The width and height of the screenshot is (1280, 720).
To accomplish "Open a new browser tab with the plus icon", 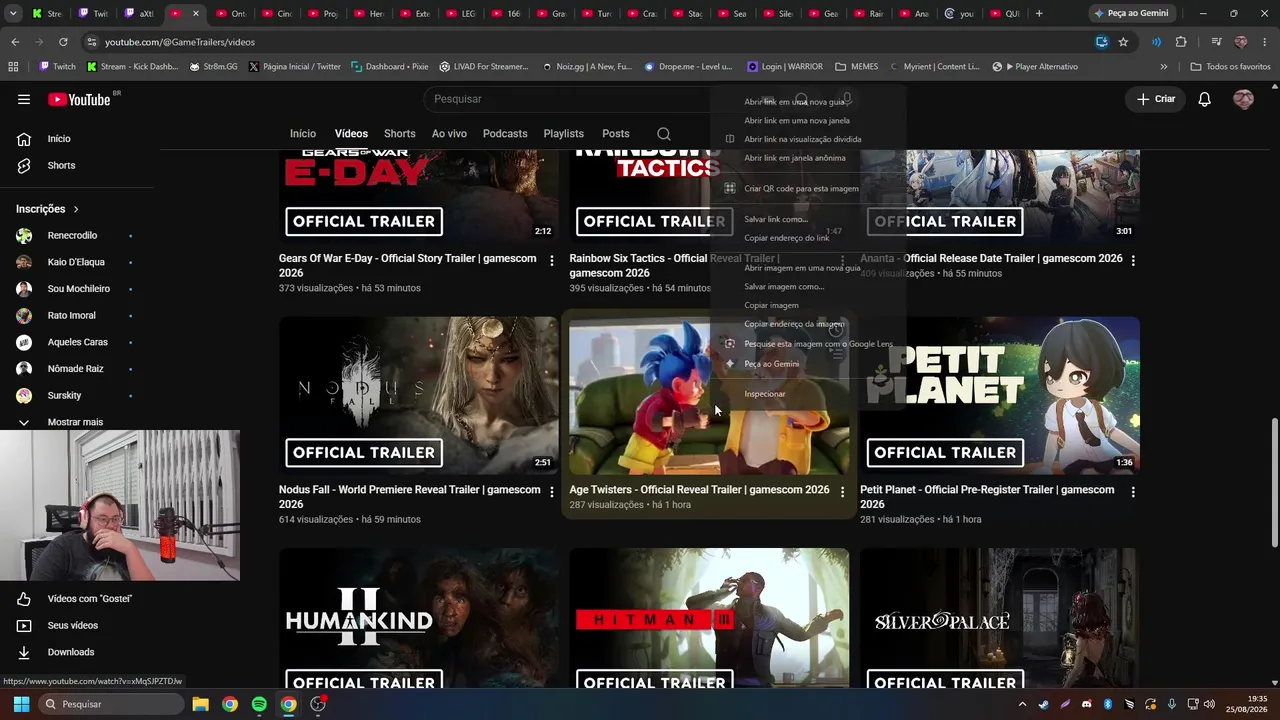I will [1039, 14].
